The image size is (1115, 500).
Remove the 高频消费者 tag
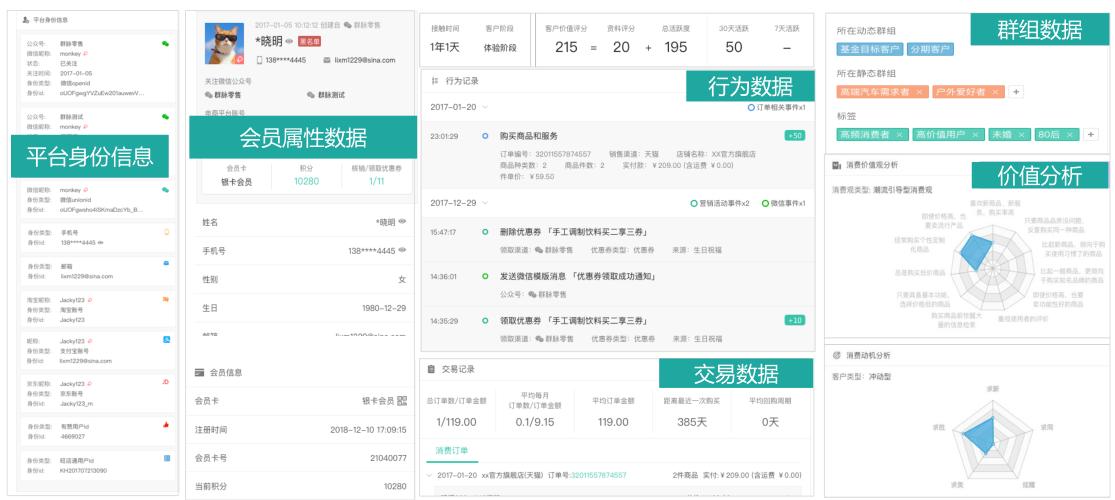(x=899, y=134)
